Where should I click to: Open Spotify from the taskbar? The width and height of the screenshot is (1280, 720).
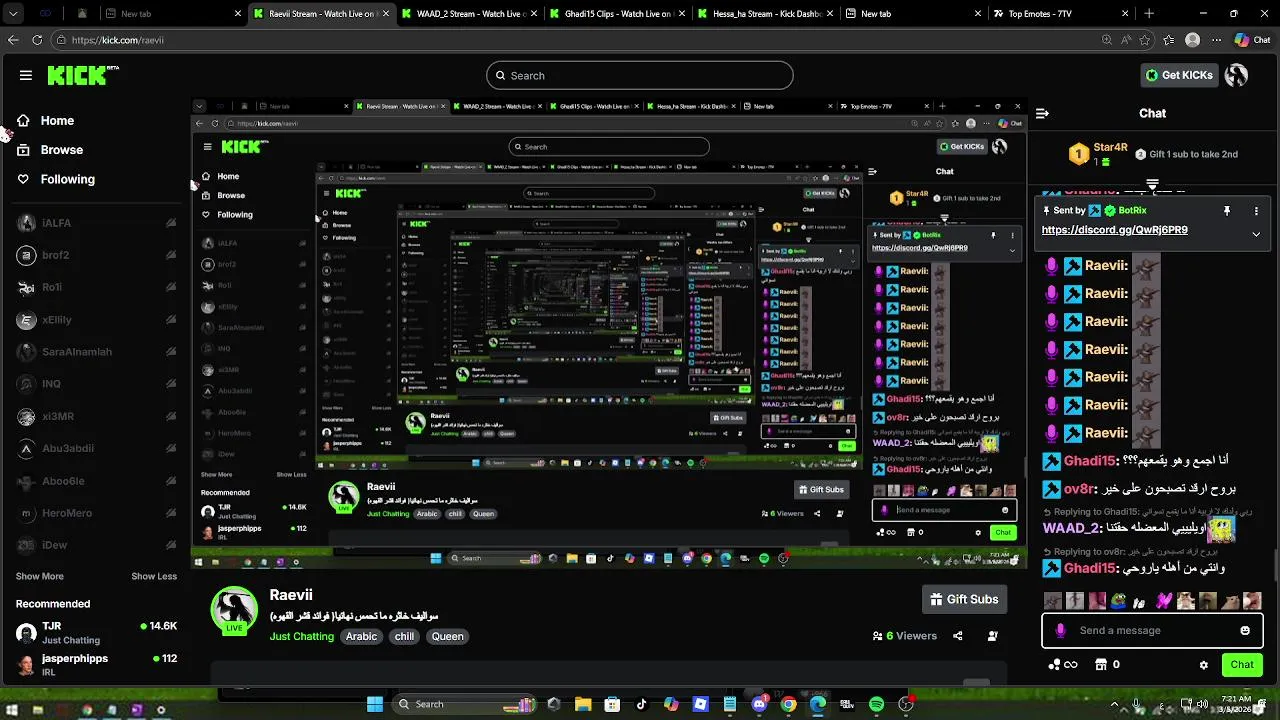point(876,704)
